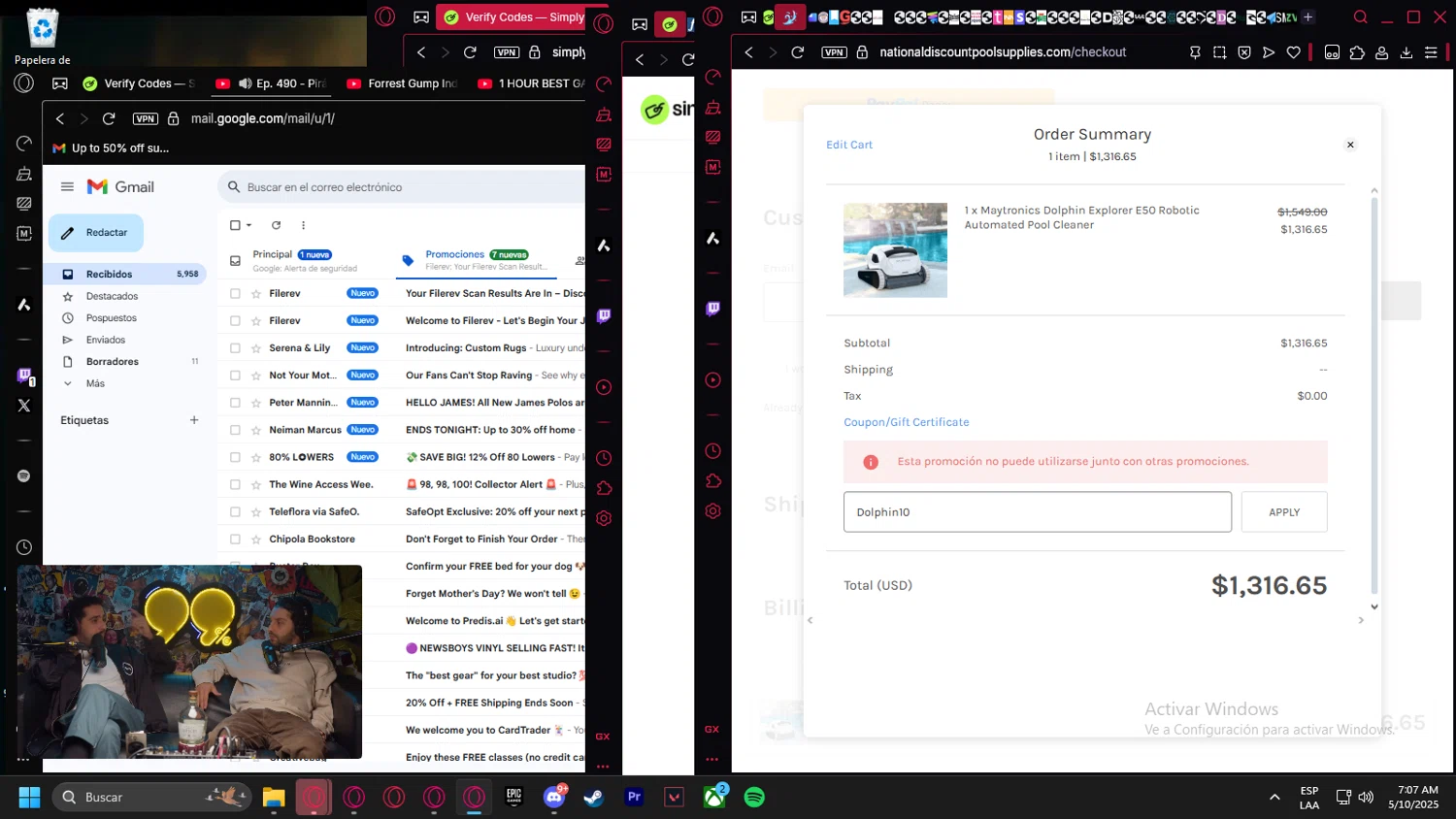
Task: Open the 'Up to 50% off su...' bookmark
Action: coord(111,148)
